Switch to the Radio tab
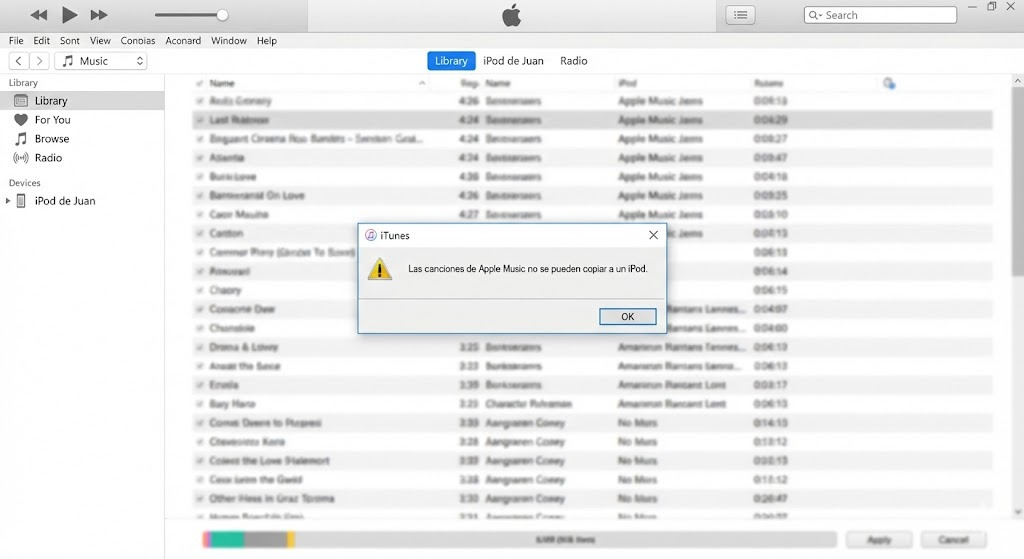 click(x=573, y=61)
